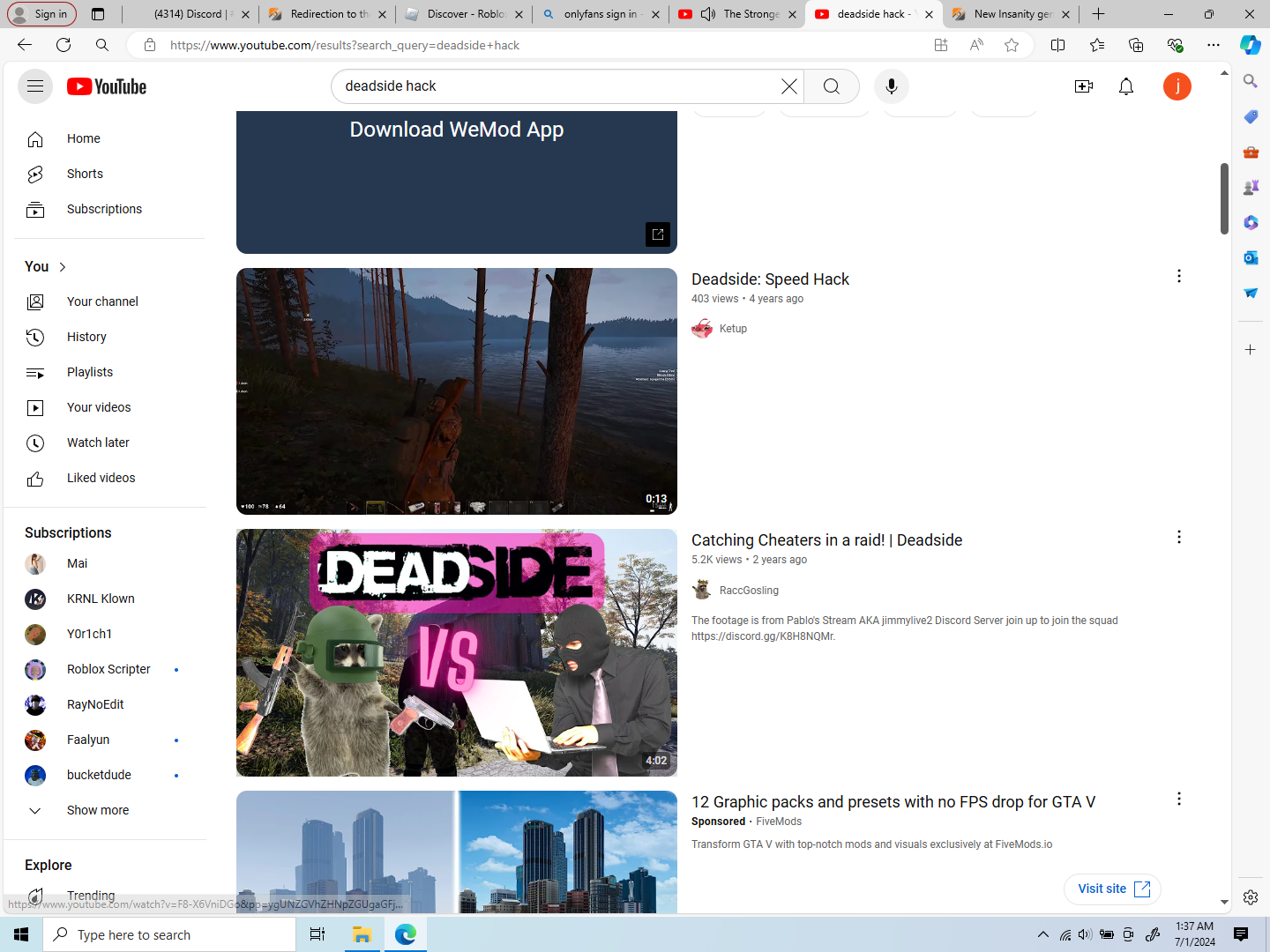Open the Edge favorites list
Viewport: 1270px width, 952px height.
point(1096,45)
